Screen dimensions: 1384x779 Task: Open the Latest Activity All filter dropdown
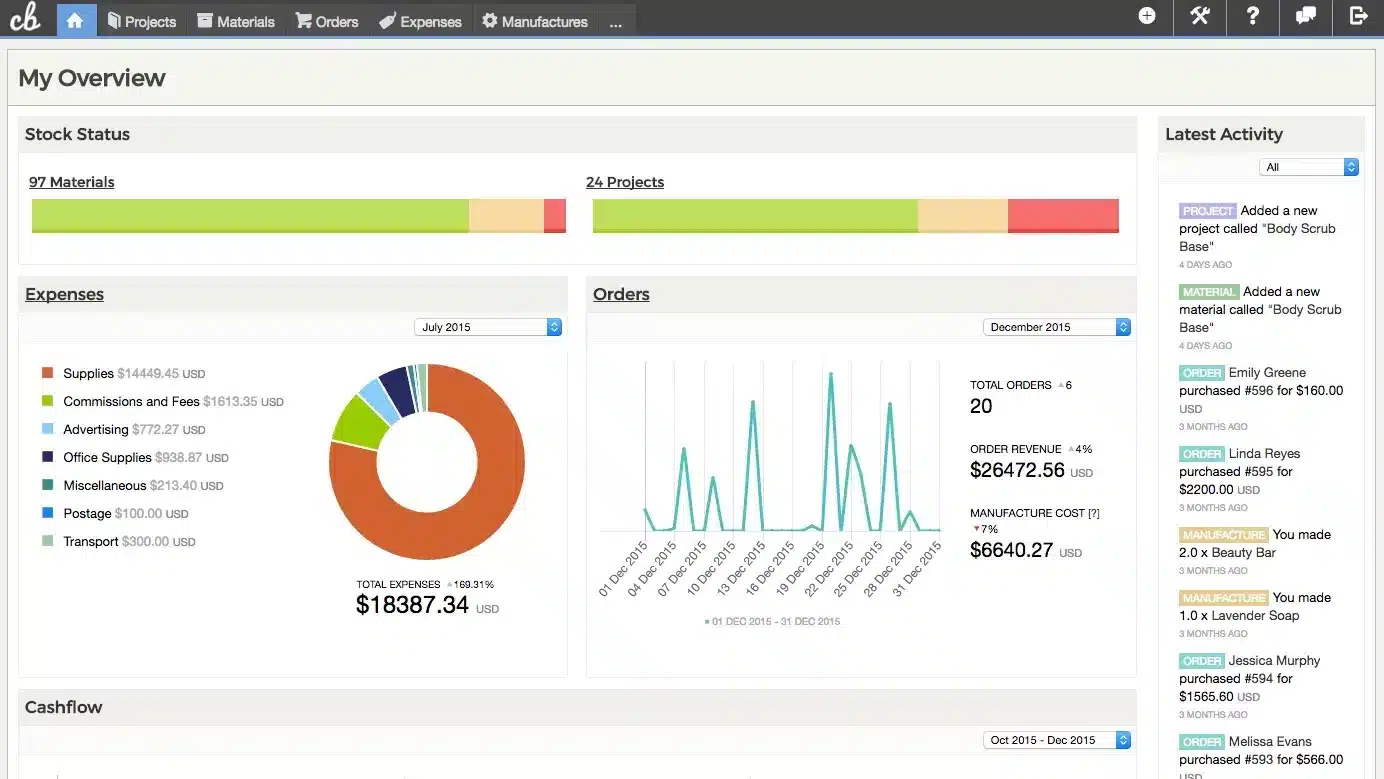coord(1309,167)
